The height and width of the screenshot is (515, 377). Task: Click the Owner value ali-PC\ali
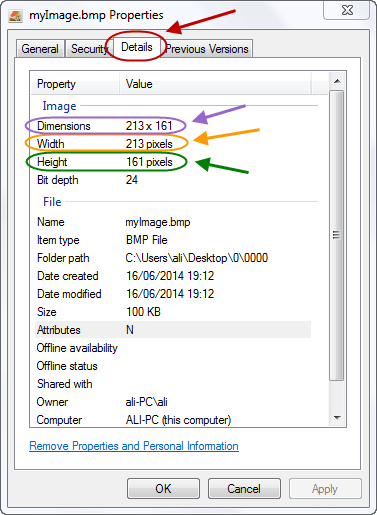147,402
